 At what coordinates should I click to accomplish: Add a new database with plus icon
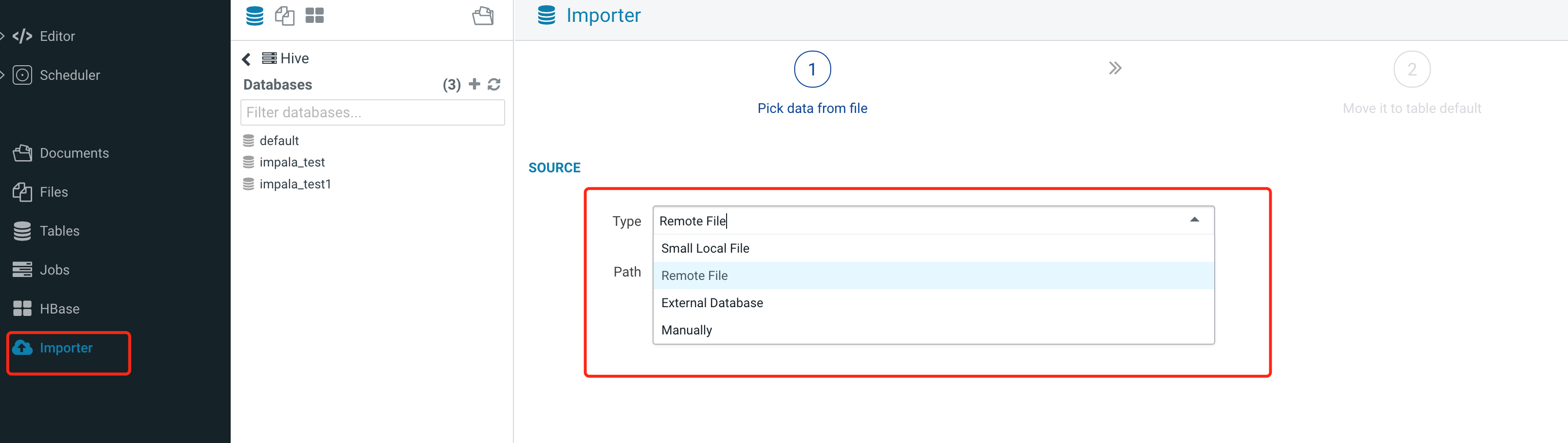(x=474, y=85)
